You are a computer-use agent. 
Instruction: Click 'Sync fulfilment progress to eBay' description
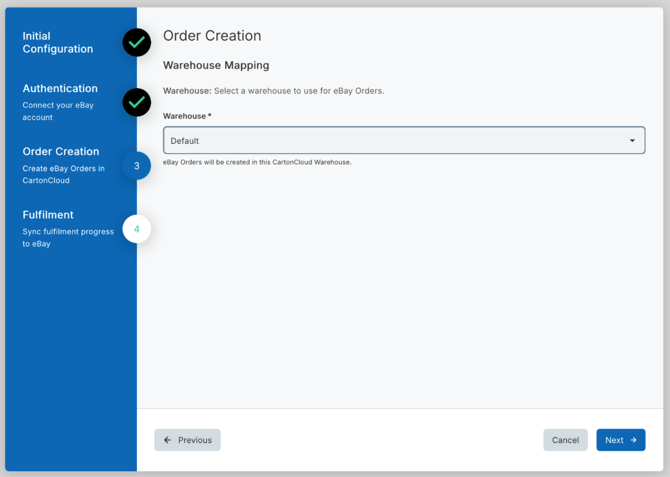[68, 238]
